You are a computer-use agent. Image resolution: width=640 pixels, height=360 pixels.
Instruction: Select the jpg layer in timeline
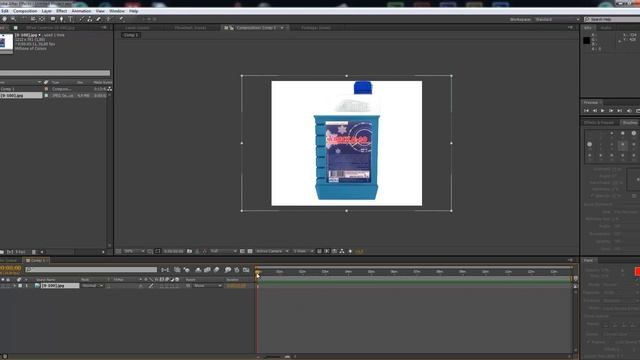(60, 286)
